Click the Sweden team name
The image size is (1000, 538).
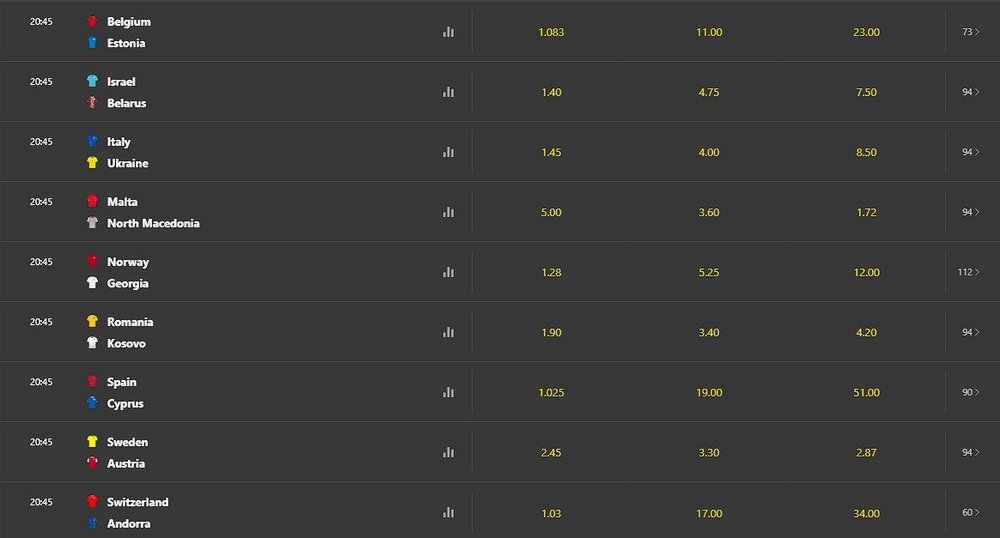[127, 442]
